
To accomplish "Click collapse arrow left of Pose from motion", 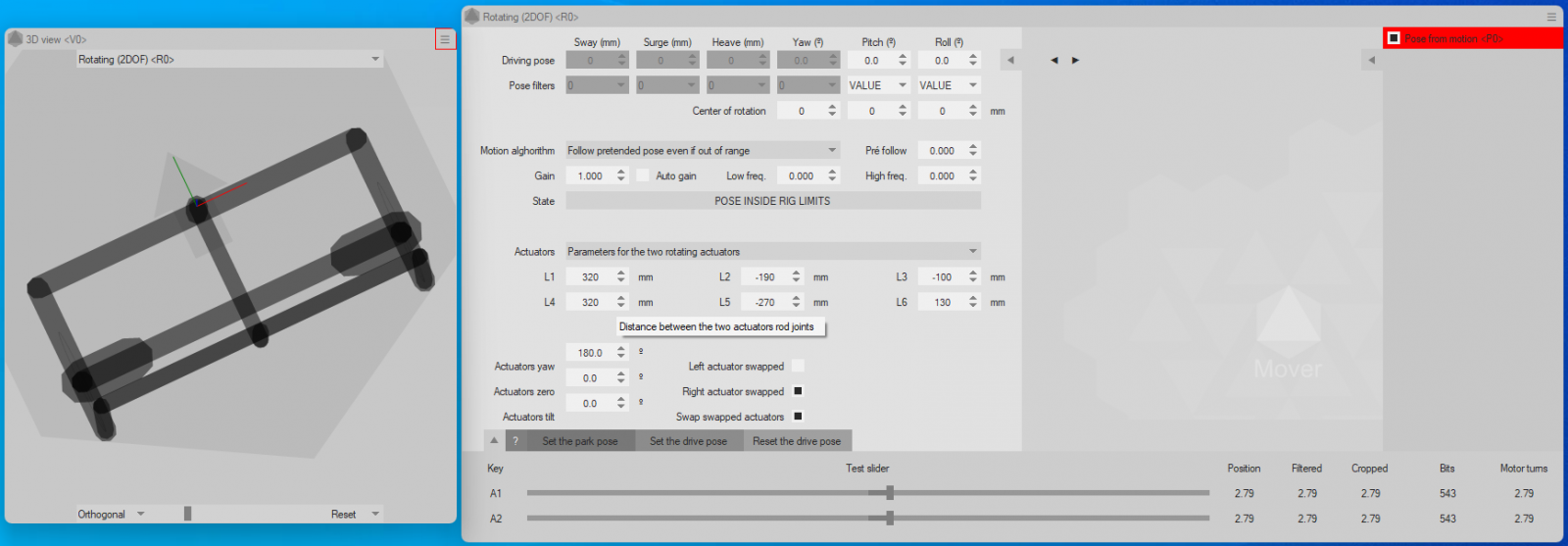I will point(1371,61).
